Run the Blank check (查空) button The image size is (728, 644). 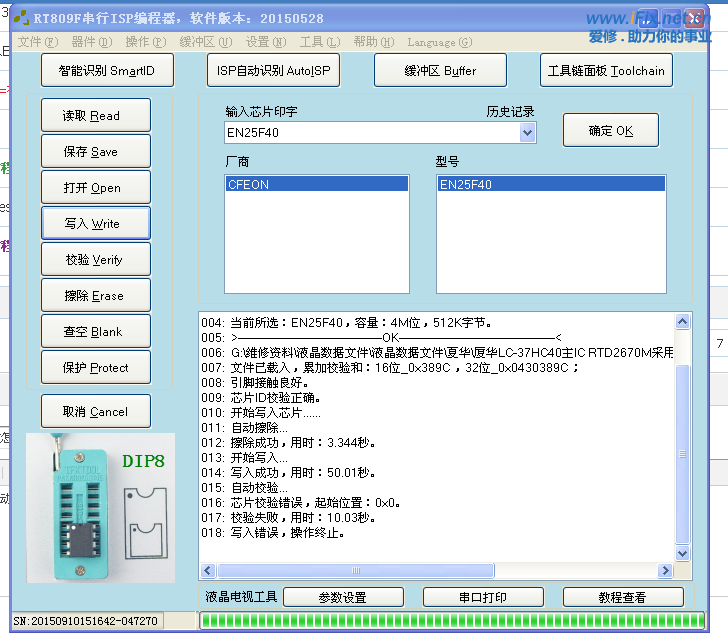point(96,332)
